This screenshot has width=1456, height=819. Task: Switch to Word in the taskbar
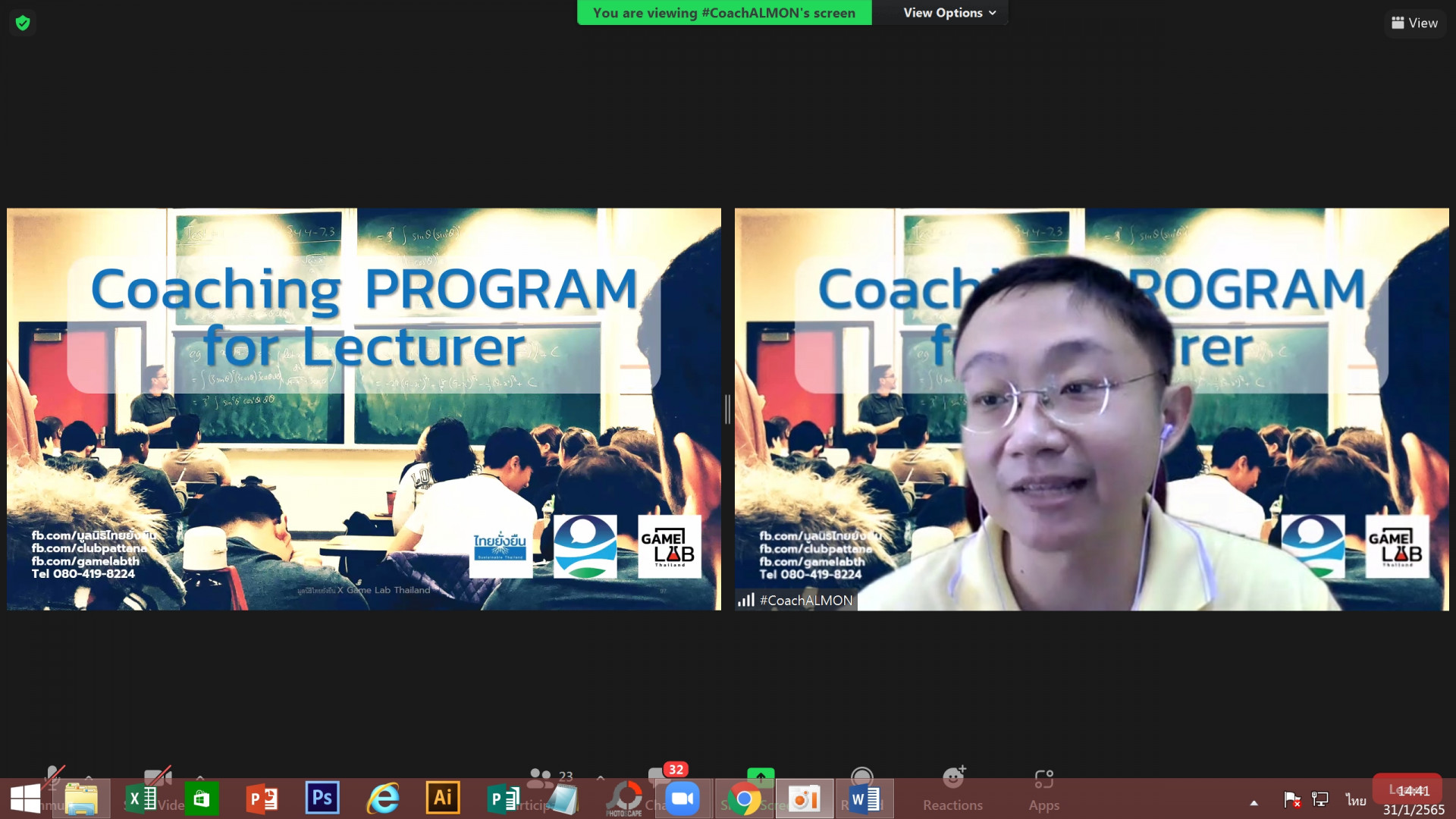(864, 799)
